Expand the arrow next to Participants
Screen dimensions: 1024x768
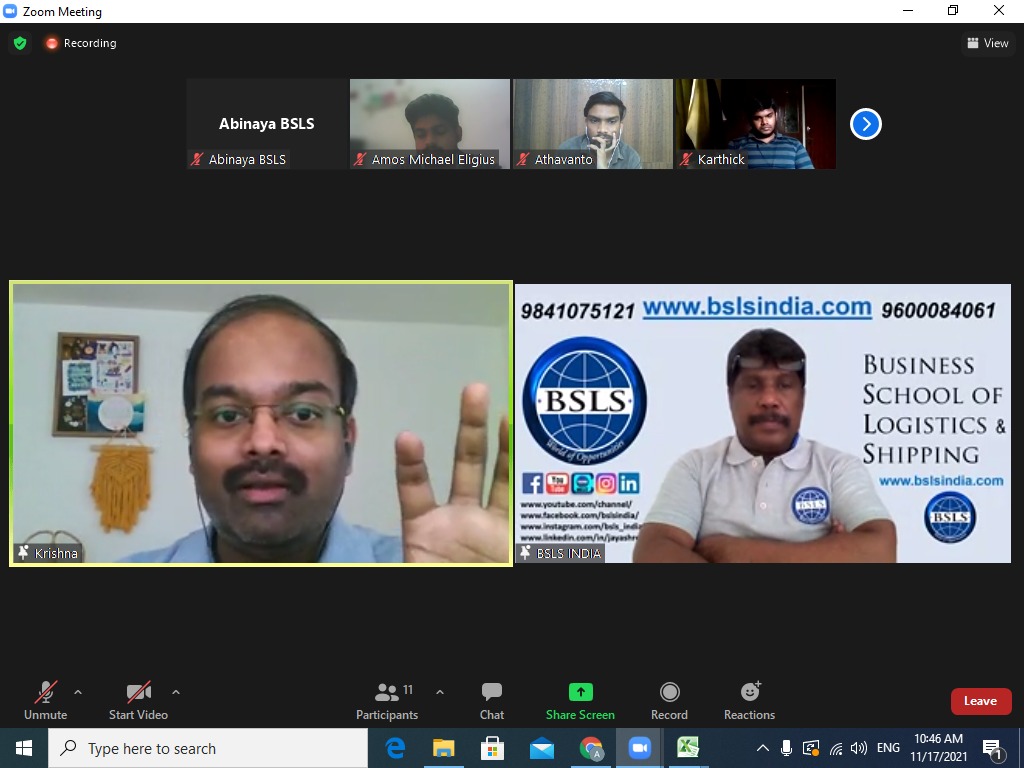(440, 692)
